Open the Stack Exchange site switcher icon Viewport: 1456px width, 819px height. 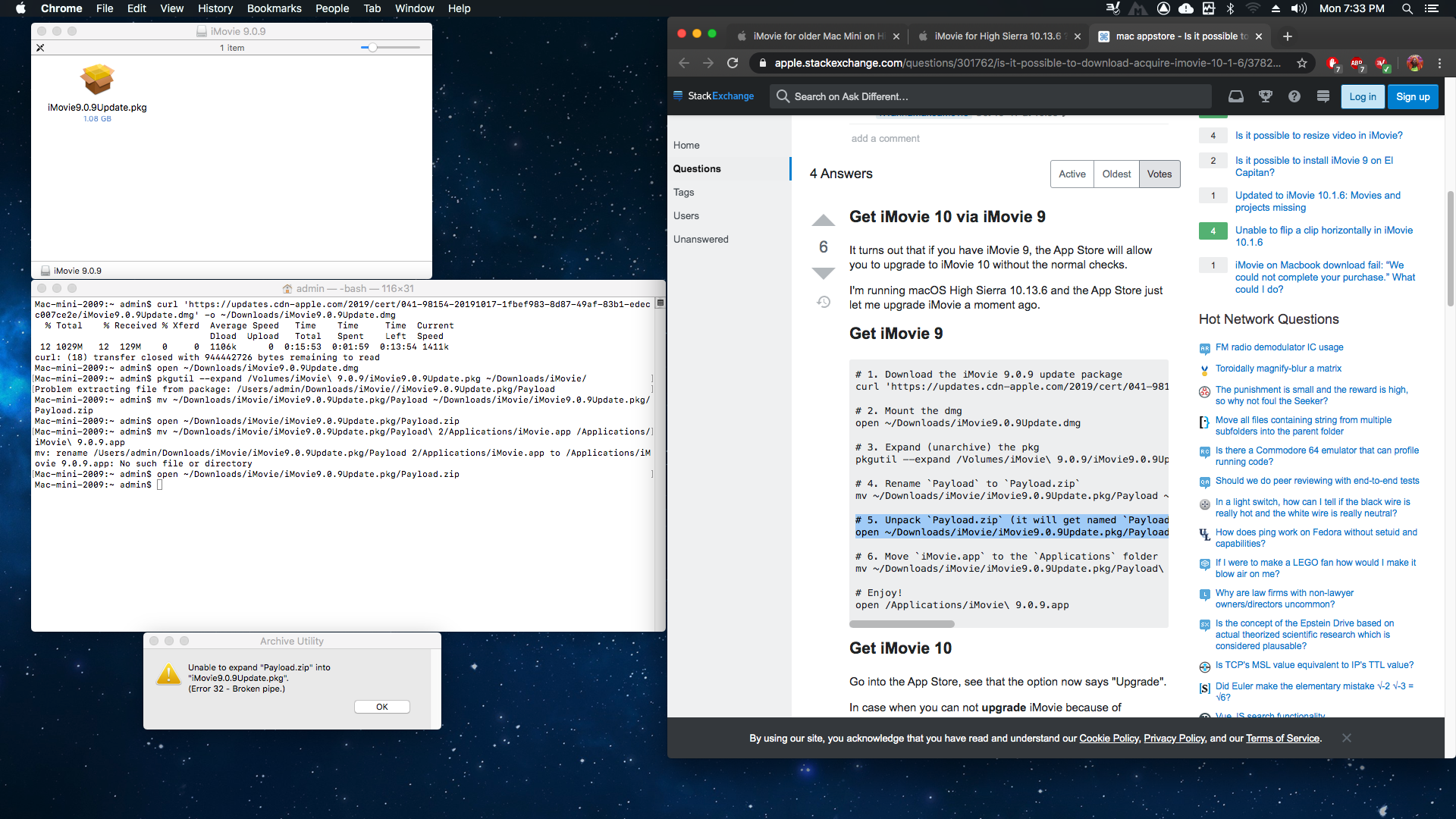point(1323,96)
